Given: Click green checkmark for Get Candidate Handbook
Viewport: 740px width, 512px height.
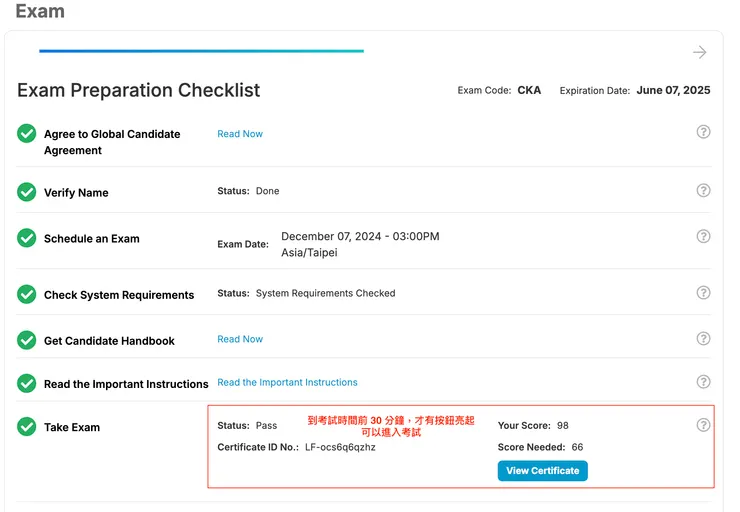Looking at the screenshot, I should 27,340.
